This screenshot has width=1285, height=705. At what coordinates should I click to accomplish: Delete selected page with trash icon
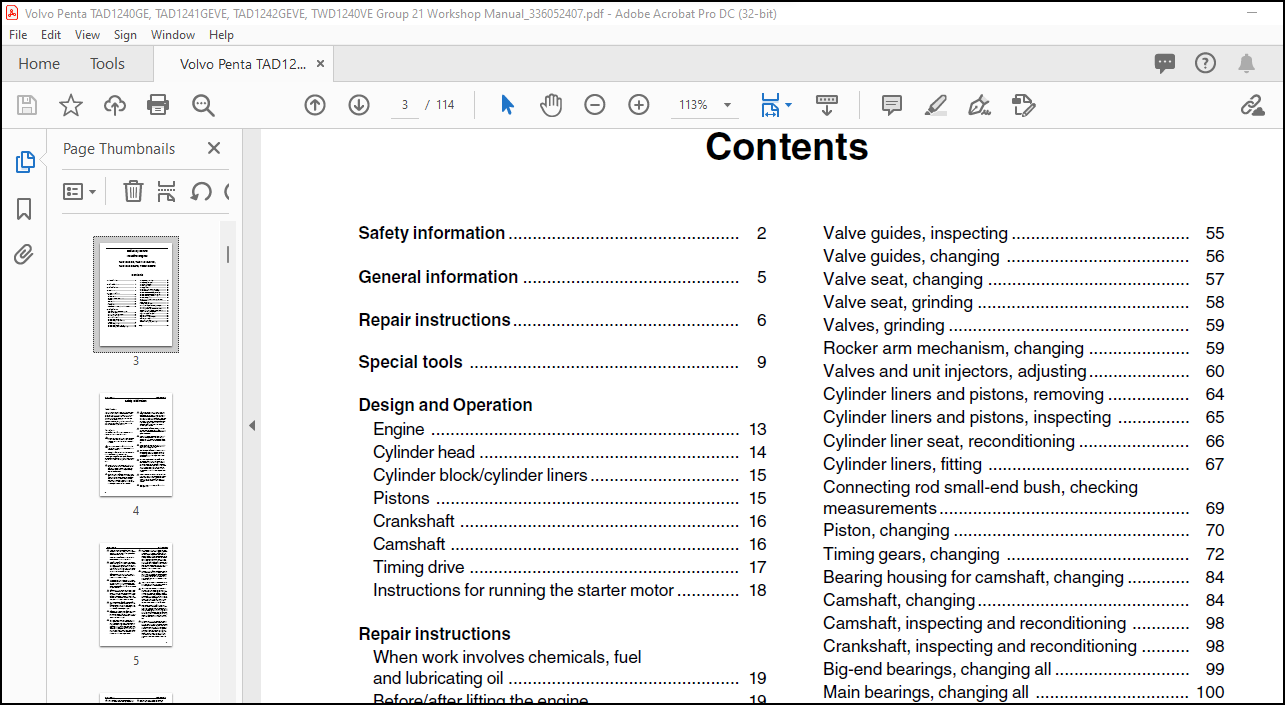133,191
